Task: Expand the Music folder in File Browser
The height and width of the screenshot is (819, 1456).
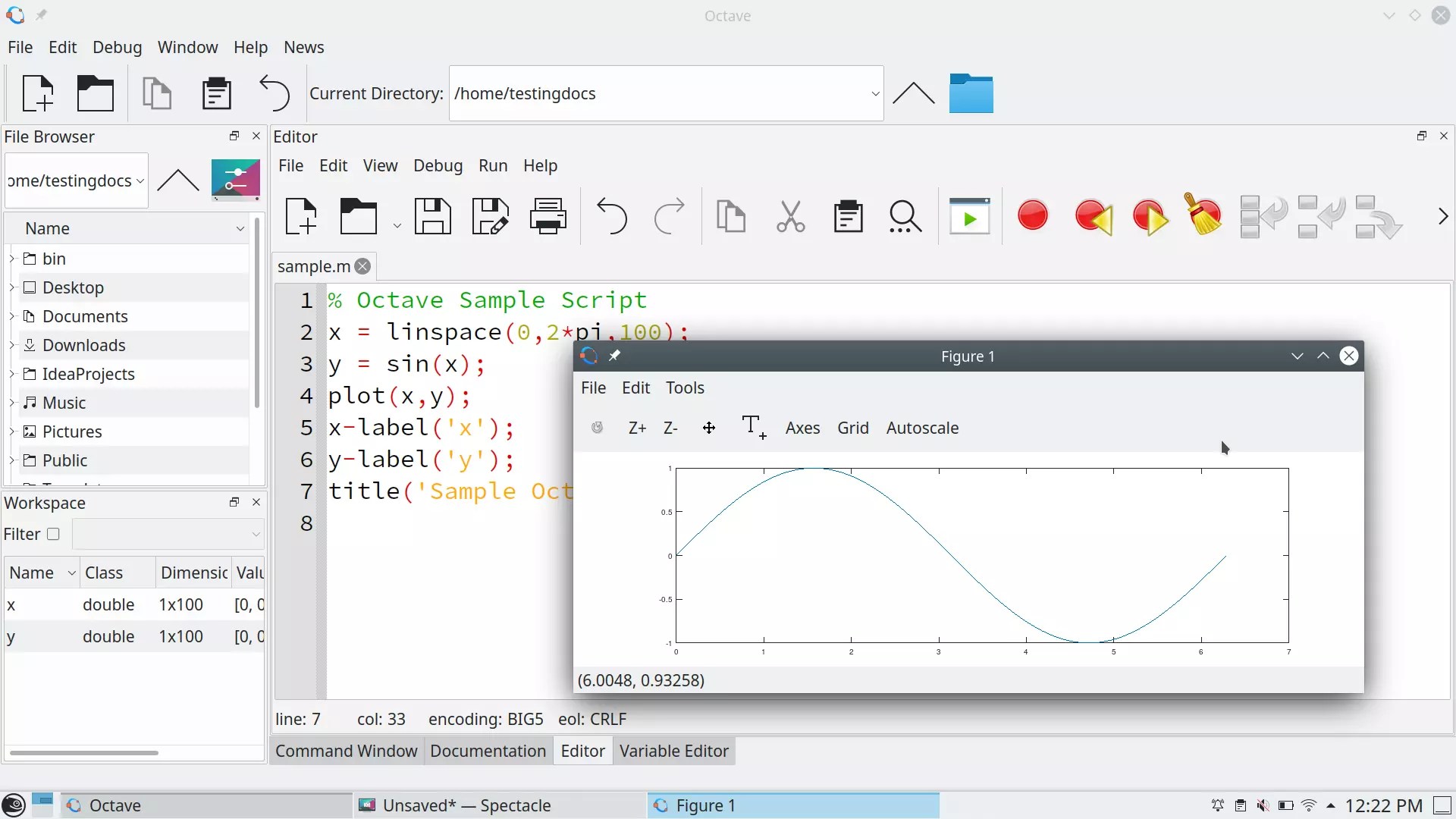Action: [x=12, y=403]
